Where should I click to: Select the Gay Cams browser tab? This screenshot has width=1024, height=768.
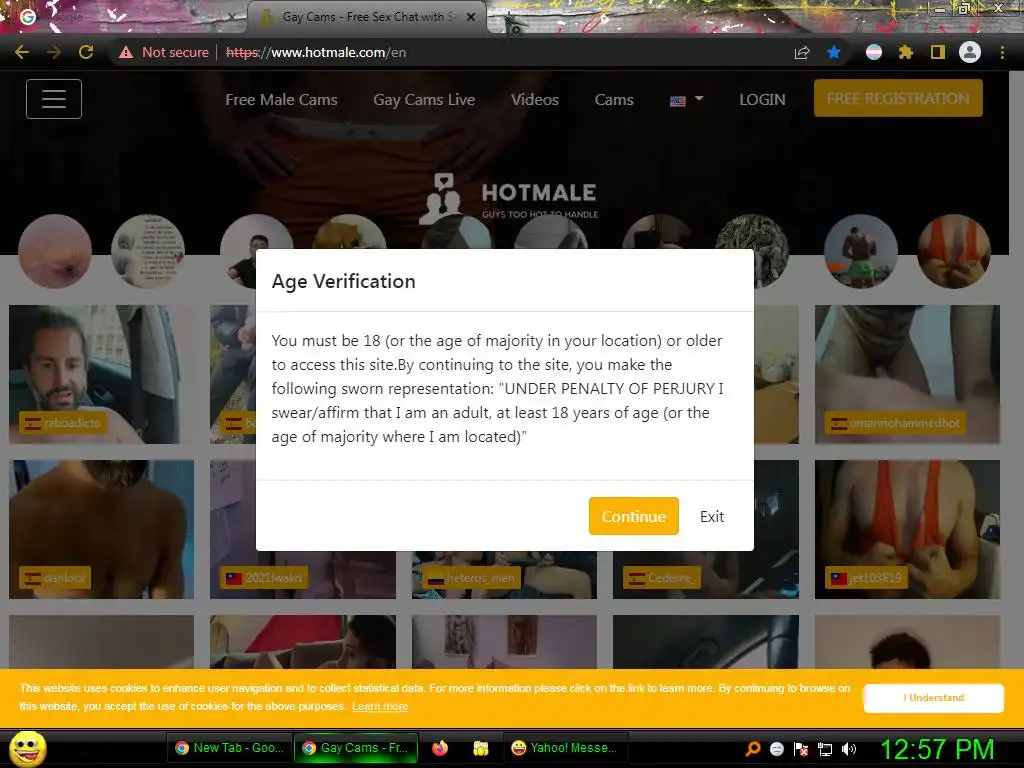pos(366,17)
